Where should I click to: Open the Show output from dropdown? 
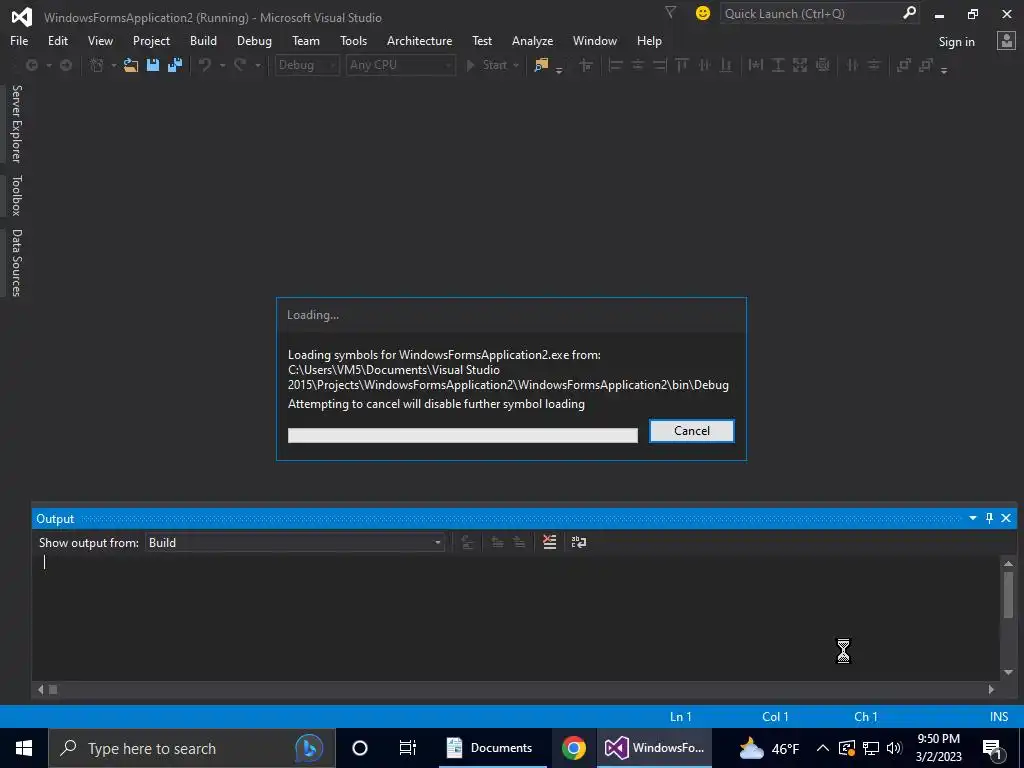pyautogui.click(x=295, y=543)
